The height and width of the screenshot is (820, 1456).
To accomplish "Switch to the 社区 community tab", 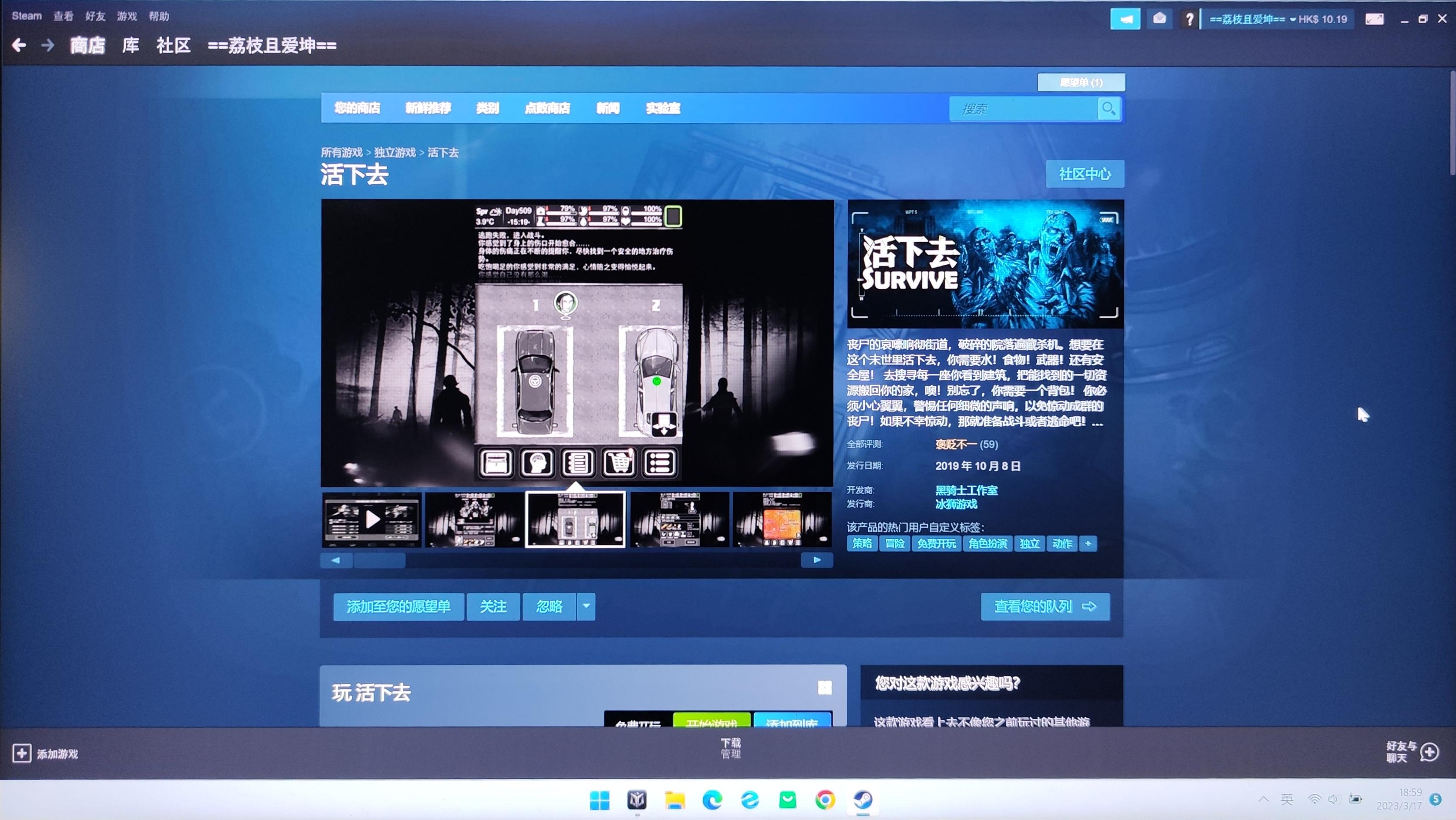I will coord(173,45).
